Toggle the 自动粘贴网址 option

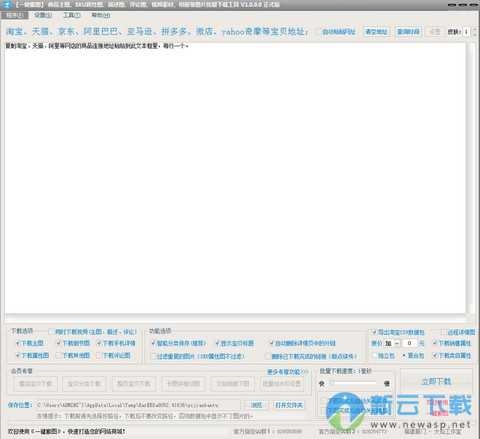tap(336, 32)
